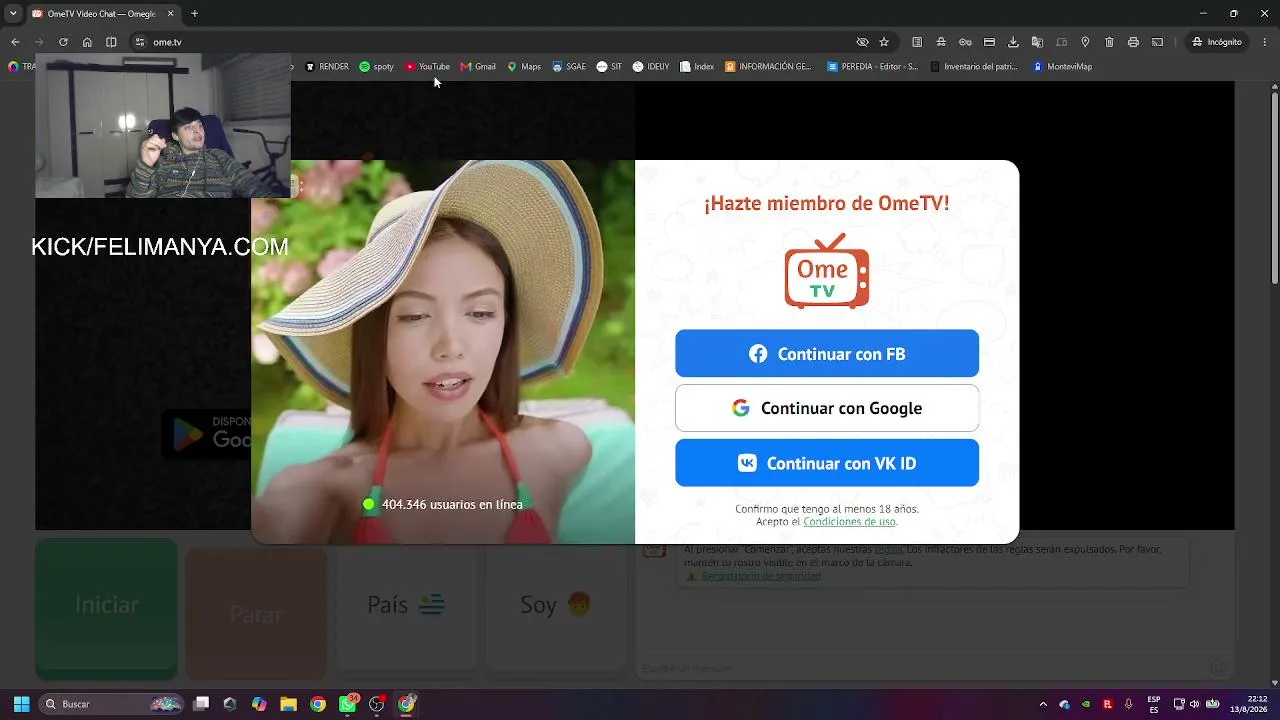Open the MonteviMap bookmark

click(x=1062, y=67)
